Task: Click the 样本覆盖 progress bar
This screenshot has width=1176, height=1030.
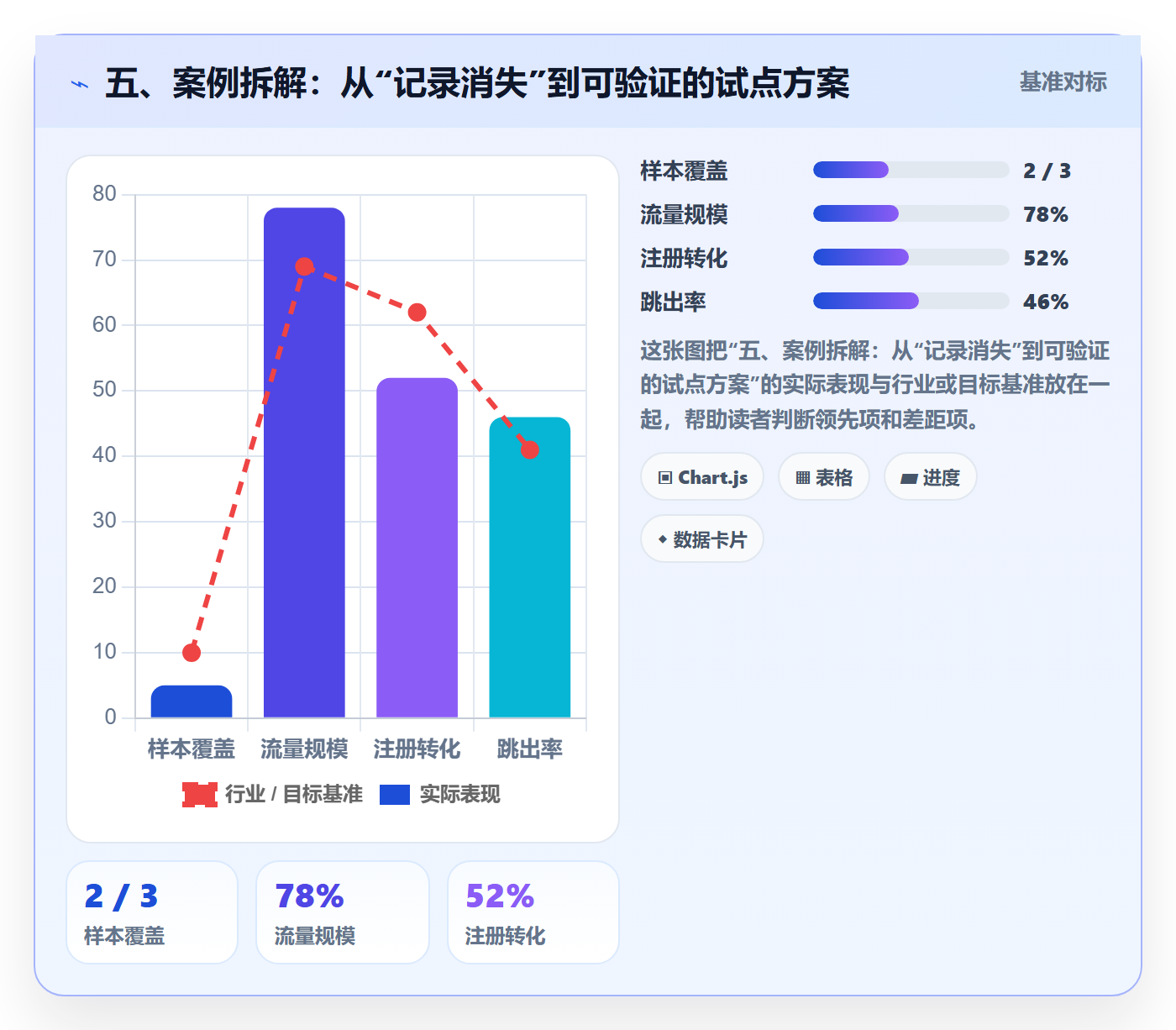Action: coord(911,170)
